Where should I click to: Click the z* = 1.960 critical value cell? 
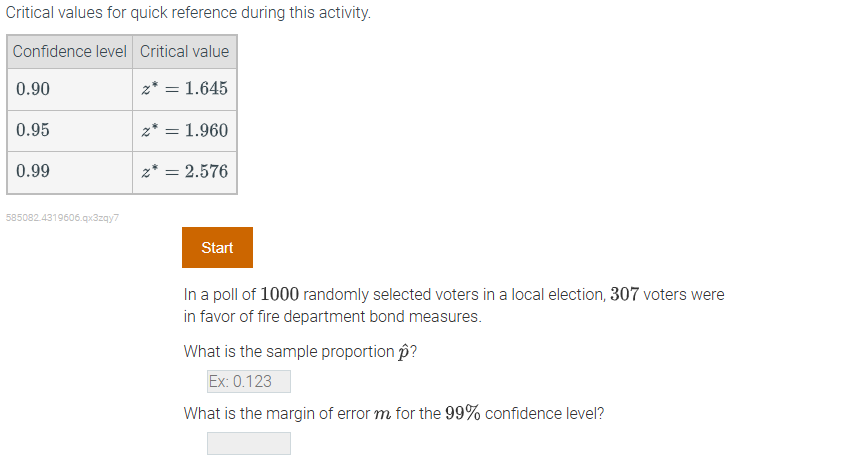pos(185,130)
